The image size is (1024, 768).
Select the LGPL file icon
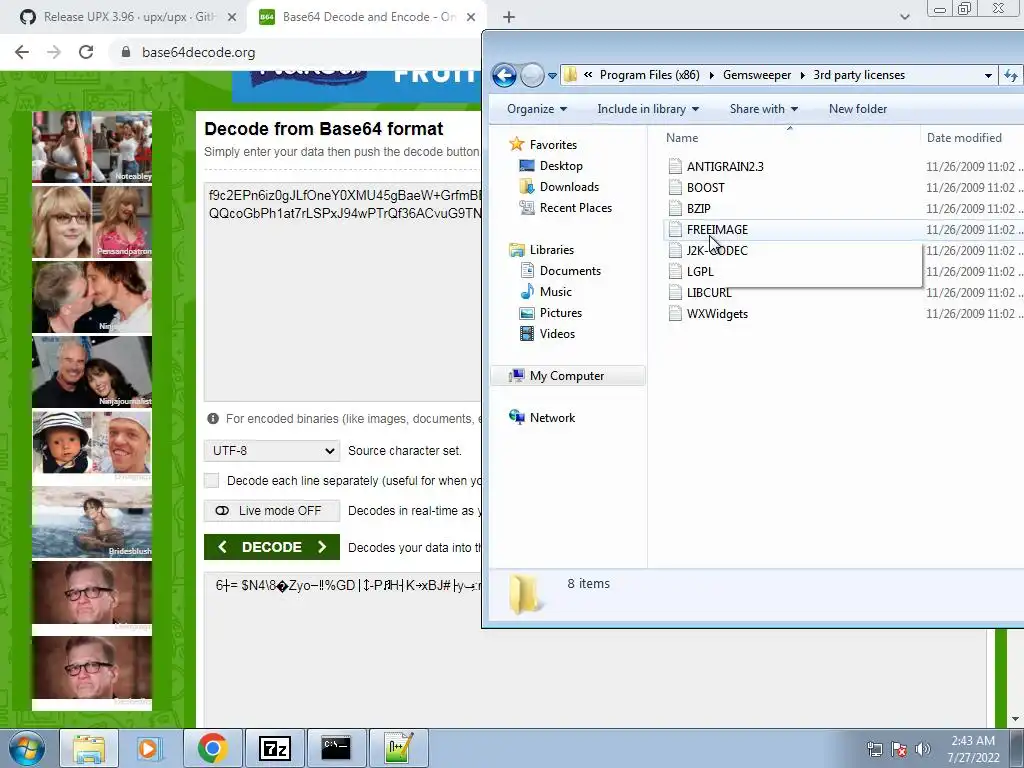(x=675, y=272)
